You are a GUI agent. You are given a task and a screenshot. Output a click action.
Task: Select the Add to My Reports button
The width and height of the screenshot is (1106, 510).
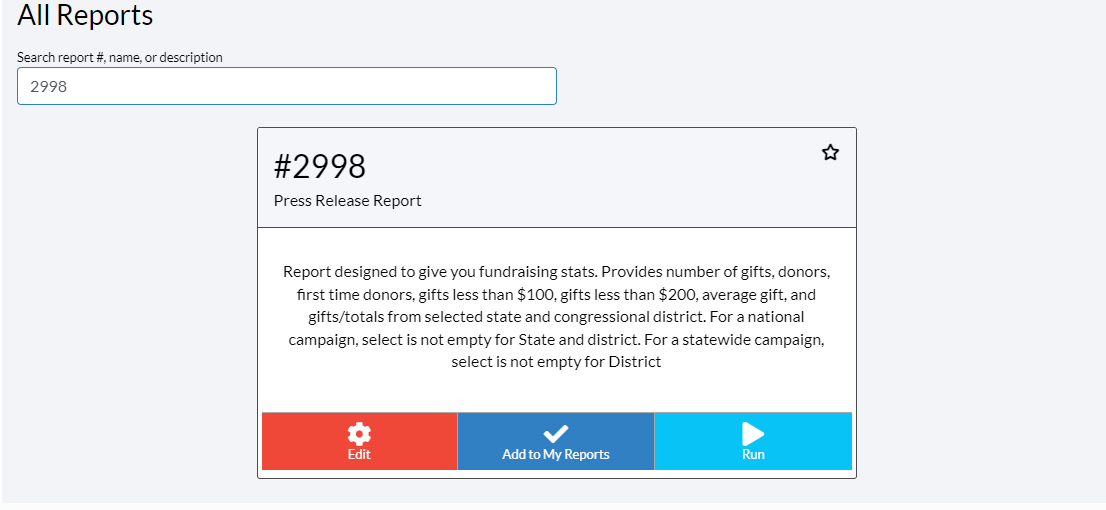click(556, 442)
